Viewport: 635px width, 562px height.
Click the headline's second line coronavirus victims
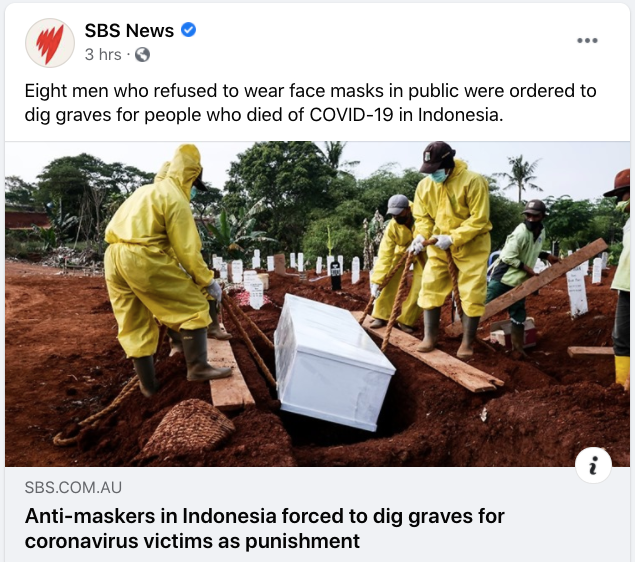192,541
